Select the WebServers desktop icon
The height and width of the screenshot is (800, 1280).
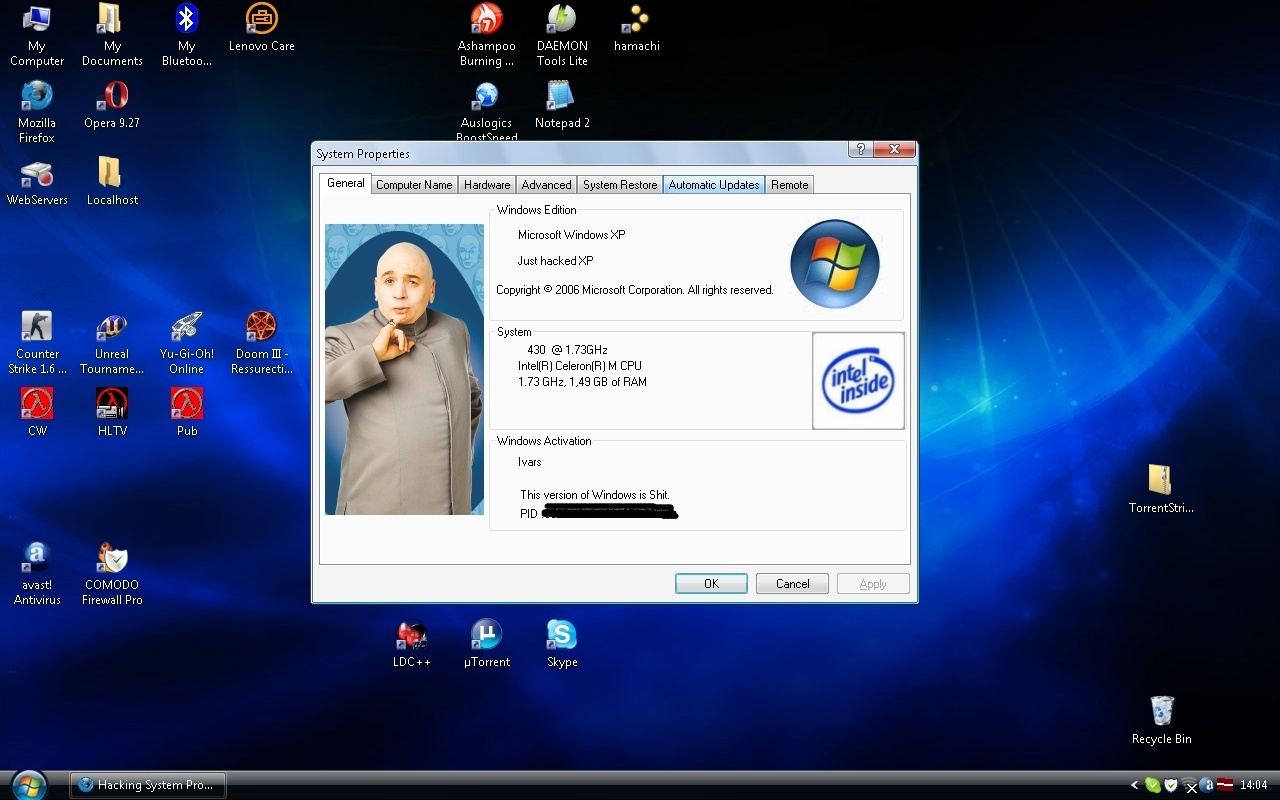(x=37, y=182)
